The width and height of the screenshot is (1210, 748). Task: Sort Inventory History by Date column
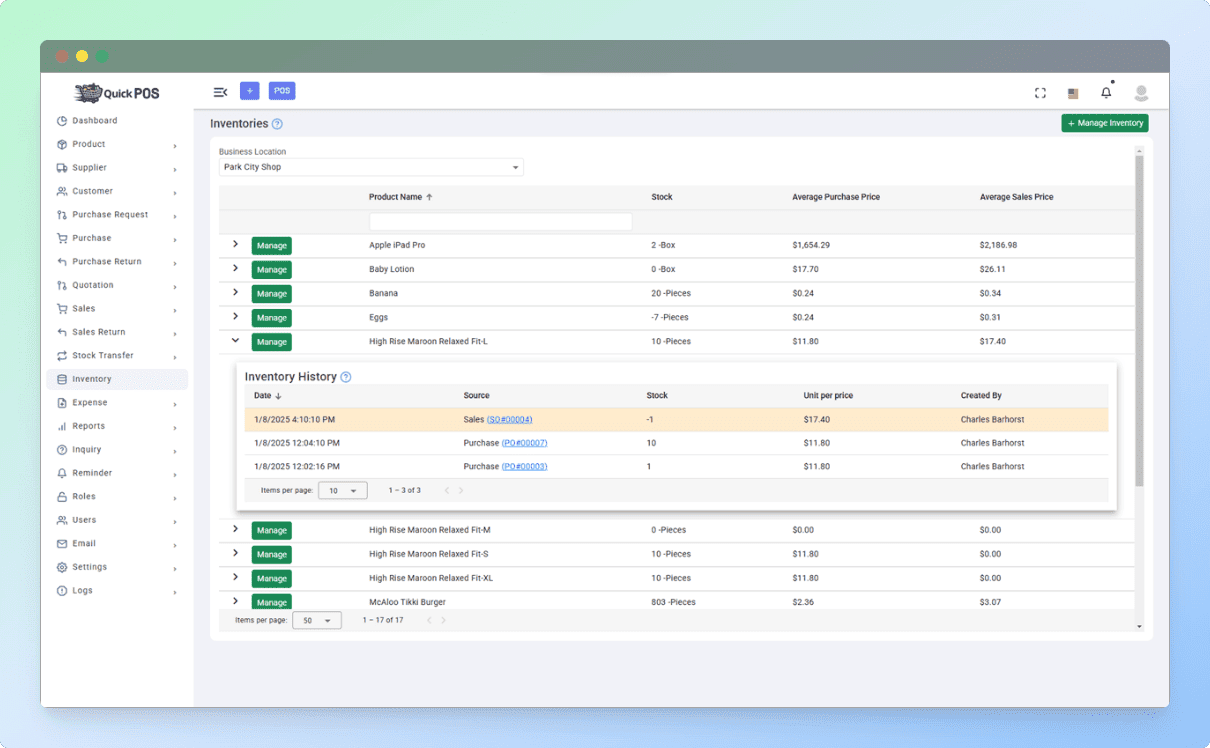[267, 396]
